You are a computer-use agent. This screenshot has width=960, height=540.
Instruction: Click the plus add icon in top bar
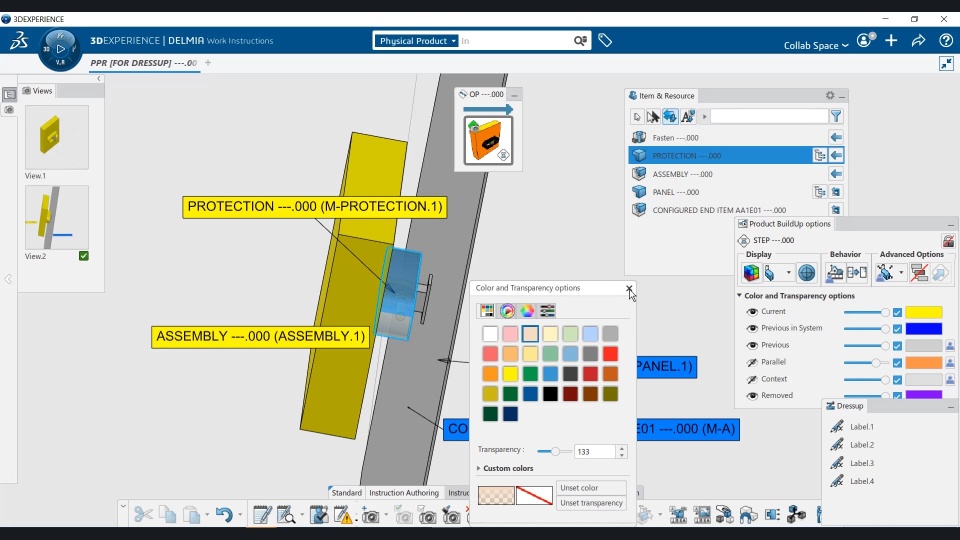[891, 40]
